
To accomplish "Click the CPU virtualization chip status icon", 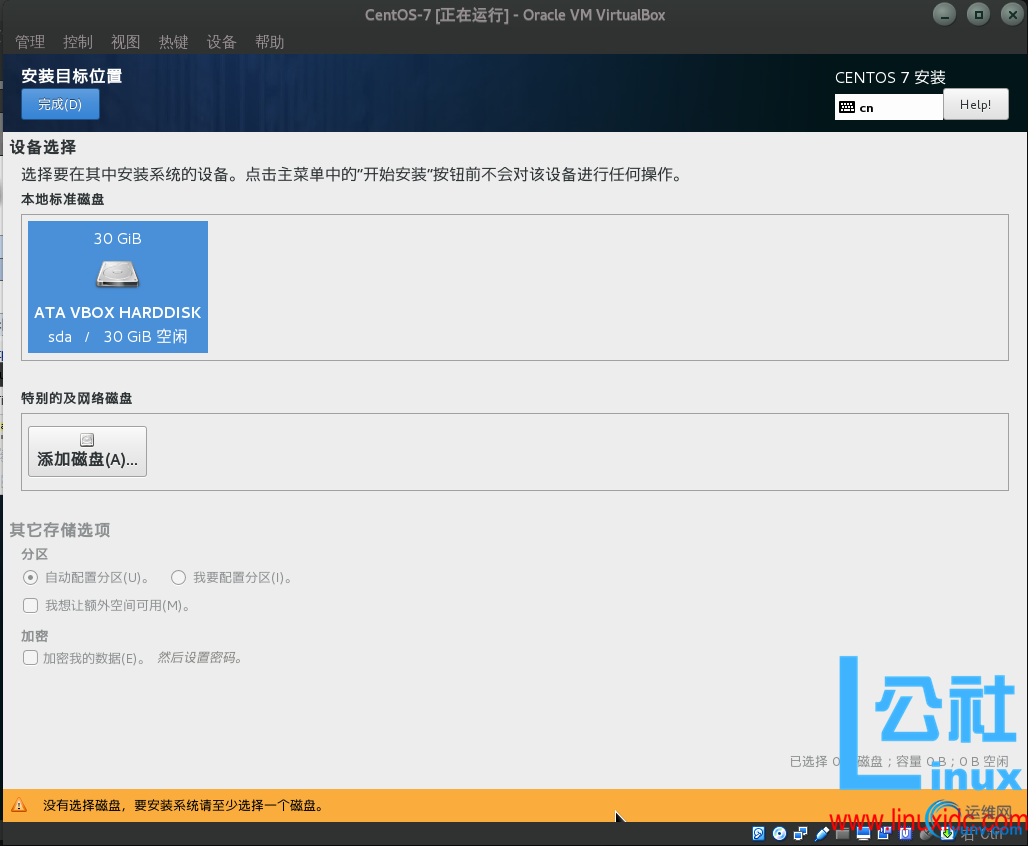I will [905, 834].
